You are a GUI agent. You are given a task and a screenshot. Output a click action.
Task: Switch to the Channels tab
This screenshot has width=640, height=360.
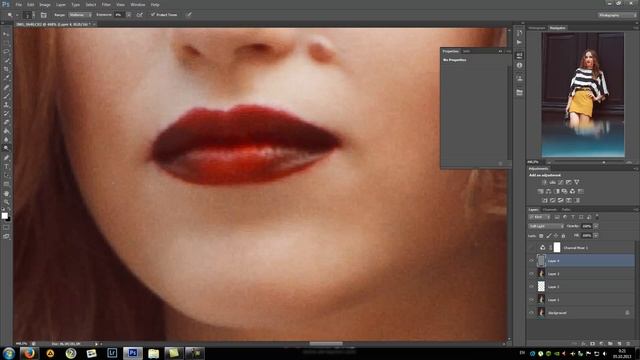[x=550, y=209]
